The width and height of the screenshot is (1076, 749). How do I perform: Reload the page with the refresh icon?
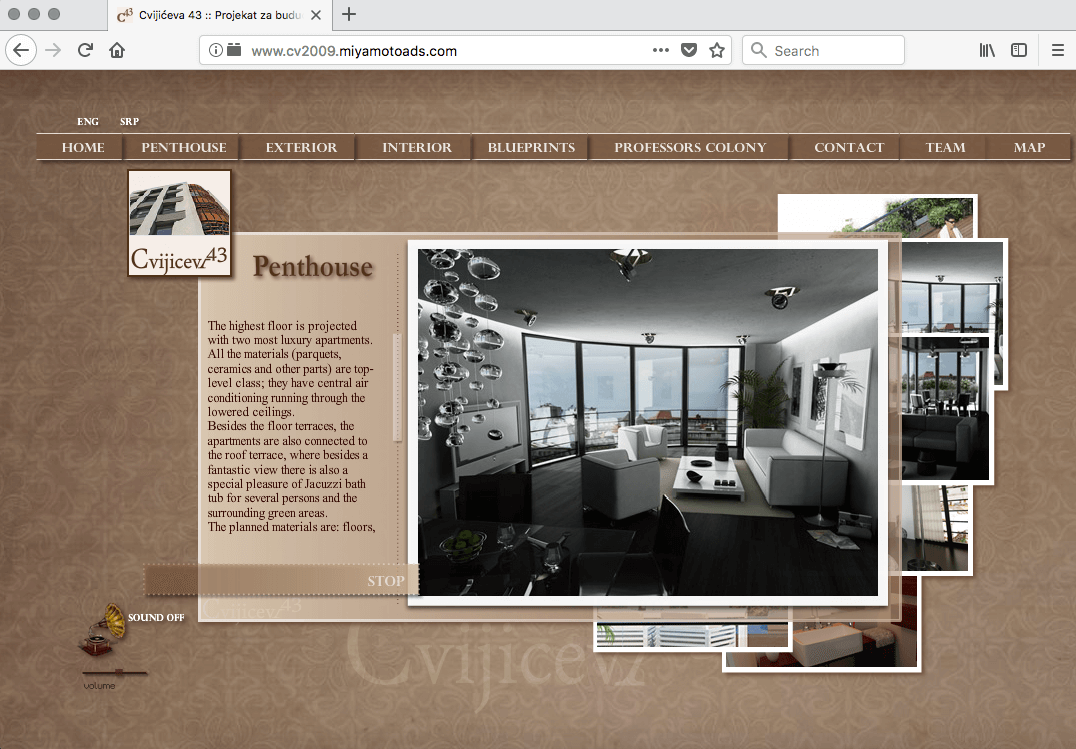coord(85,50)
